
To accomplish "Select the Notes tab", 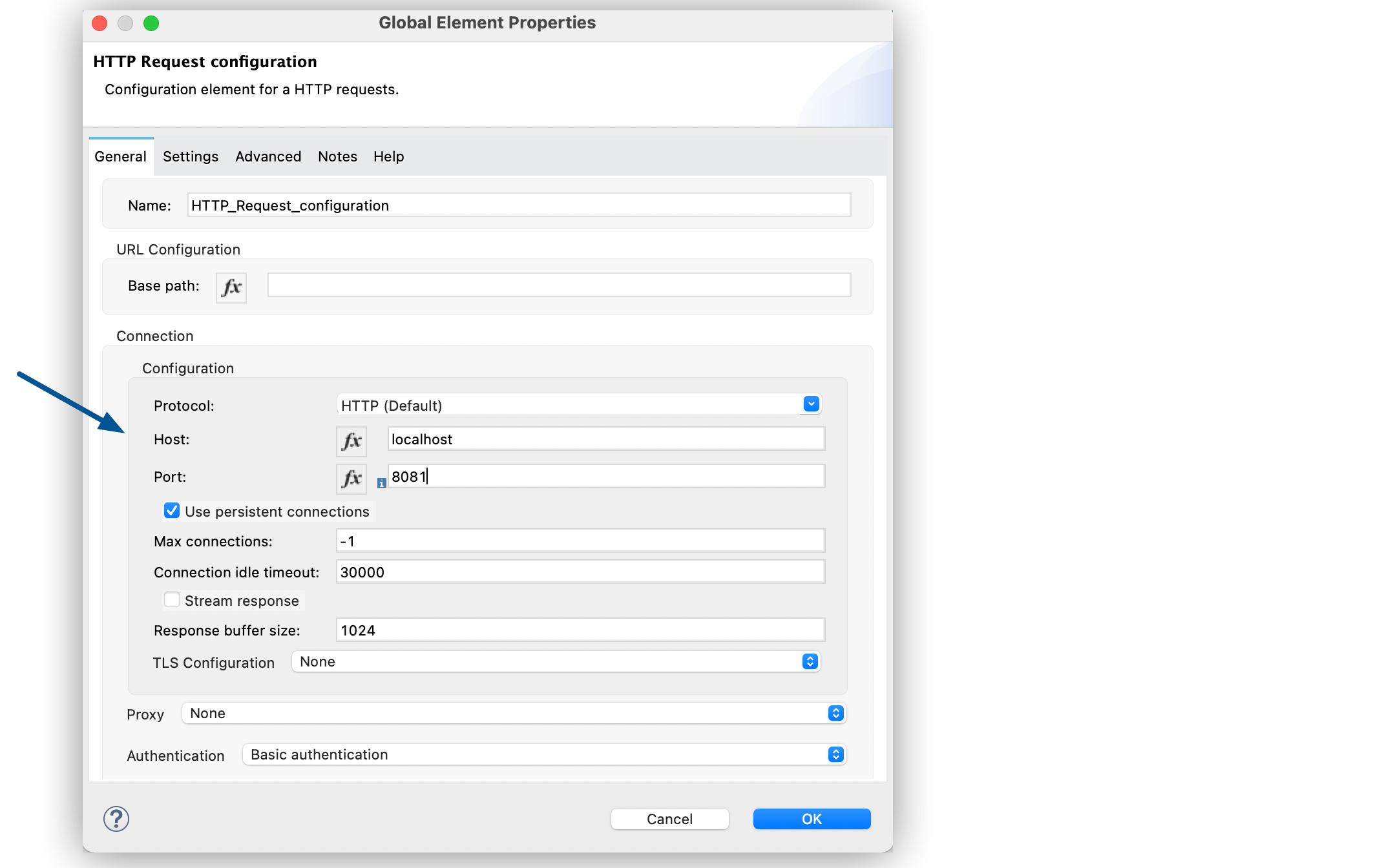I will [337, 156].
